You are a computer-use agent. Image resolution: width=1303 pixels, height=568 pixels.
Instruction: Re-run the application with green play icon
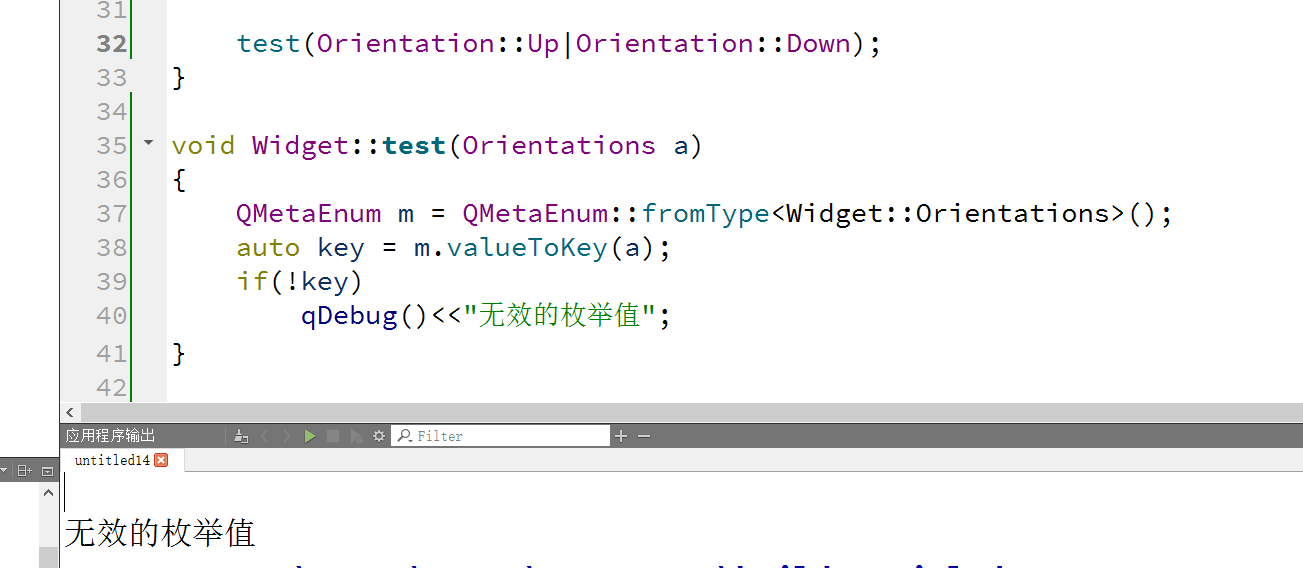pyautogui.click(x=310, y=436)
